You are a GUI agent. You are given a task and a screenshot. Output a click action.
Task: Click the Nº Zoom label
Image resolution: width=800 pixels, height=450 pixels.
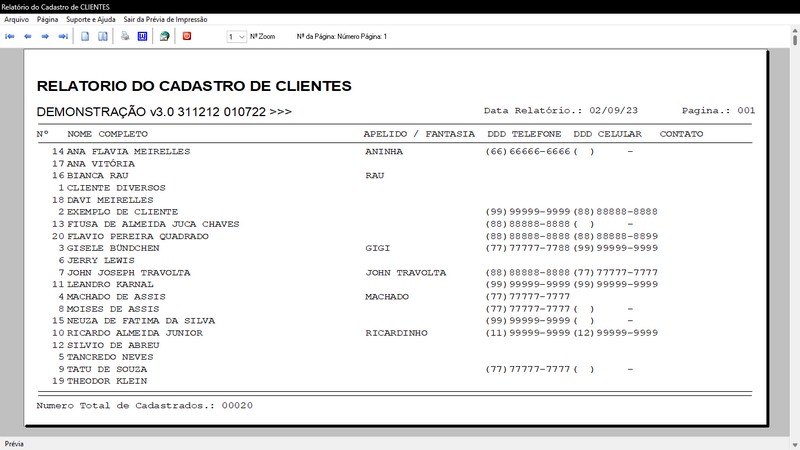click(263, 36)
